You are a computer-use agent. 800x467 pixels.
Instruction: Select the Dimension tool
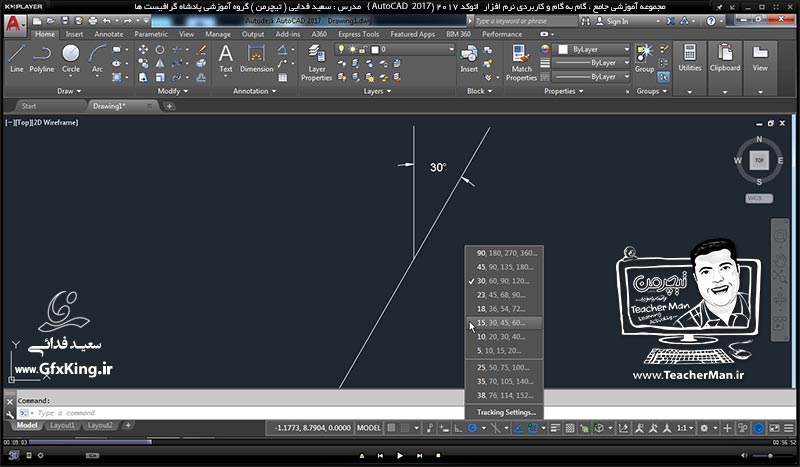257,59
